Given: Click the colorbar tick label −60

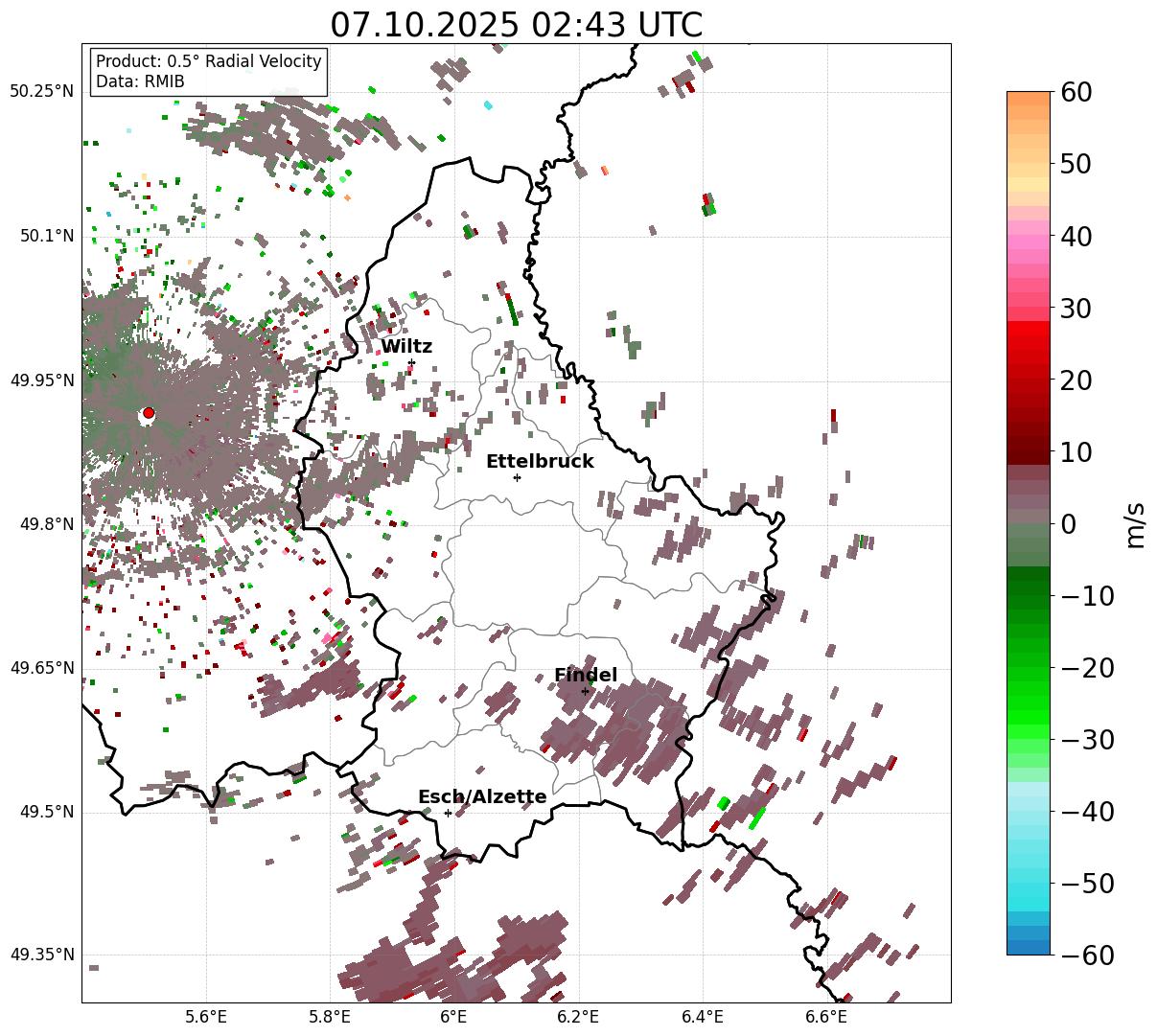Looking at the screenshot, I should pos(1087,955).
